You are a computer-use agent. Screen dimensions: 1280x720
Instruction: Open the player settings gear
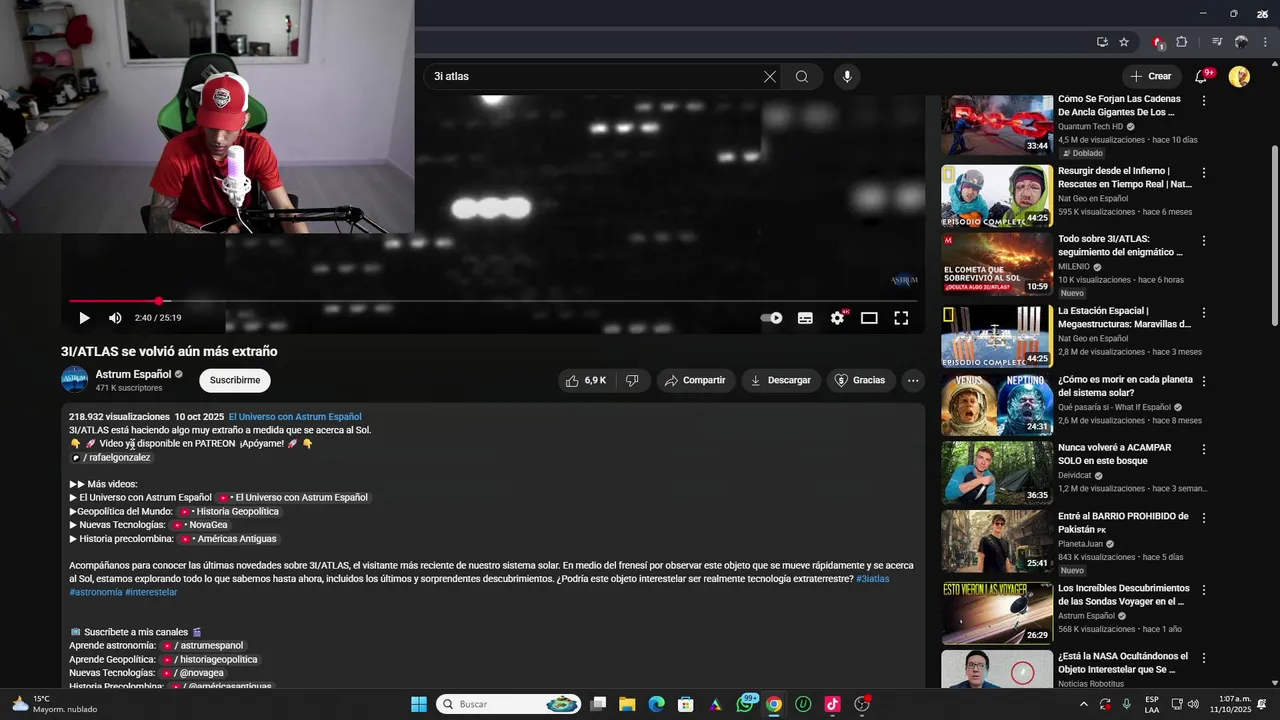point(837,318)
